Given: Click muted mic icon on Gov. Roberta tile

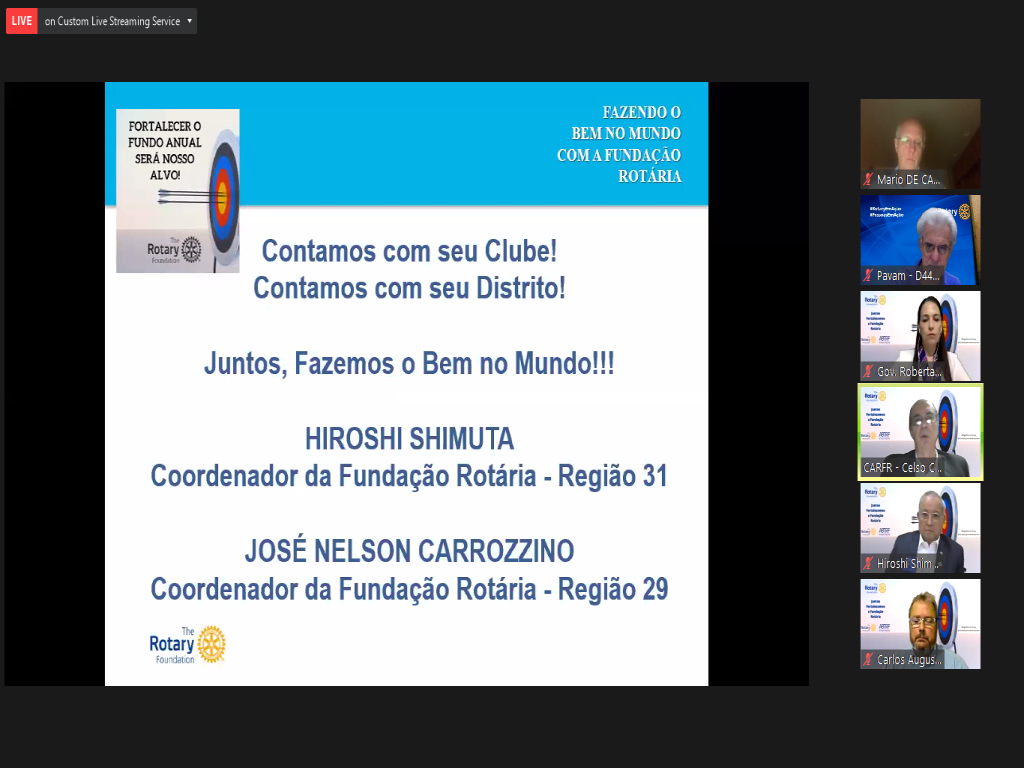Looking at the screenshot, I should [x=868, y=372].
